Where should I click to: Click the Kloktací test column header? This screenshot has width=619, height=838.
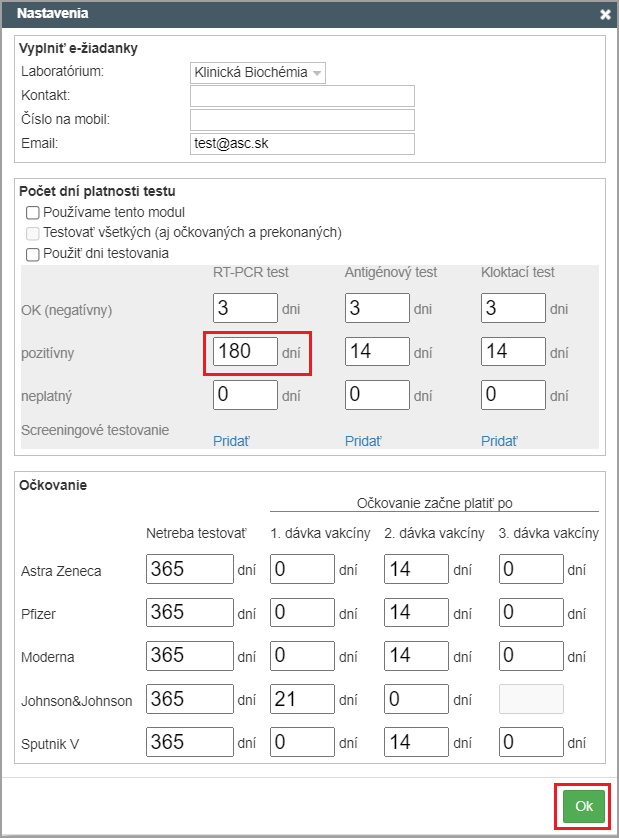(518, 273)
